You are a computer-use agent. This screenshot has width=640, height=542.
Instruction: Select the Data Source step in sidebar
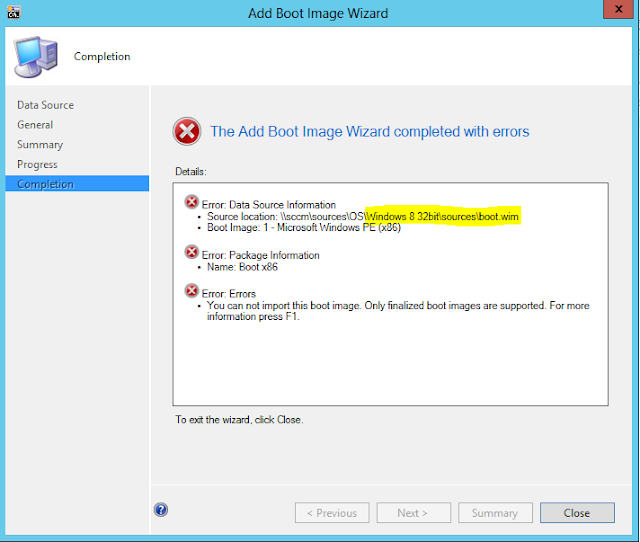click(x=45, y=105)
